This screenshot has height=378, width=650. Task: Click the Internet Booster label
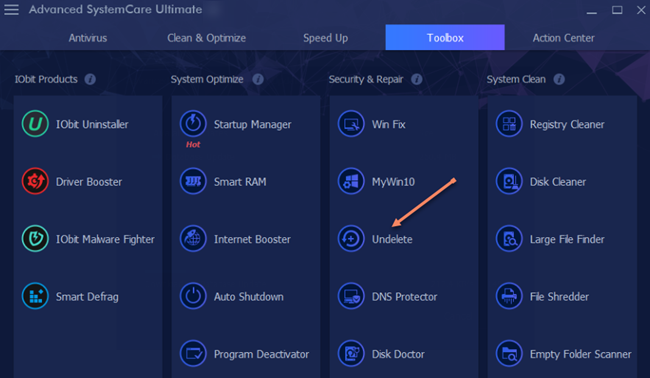[x=252, y=239]
